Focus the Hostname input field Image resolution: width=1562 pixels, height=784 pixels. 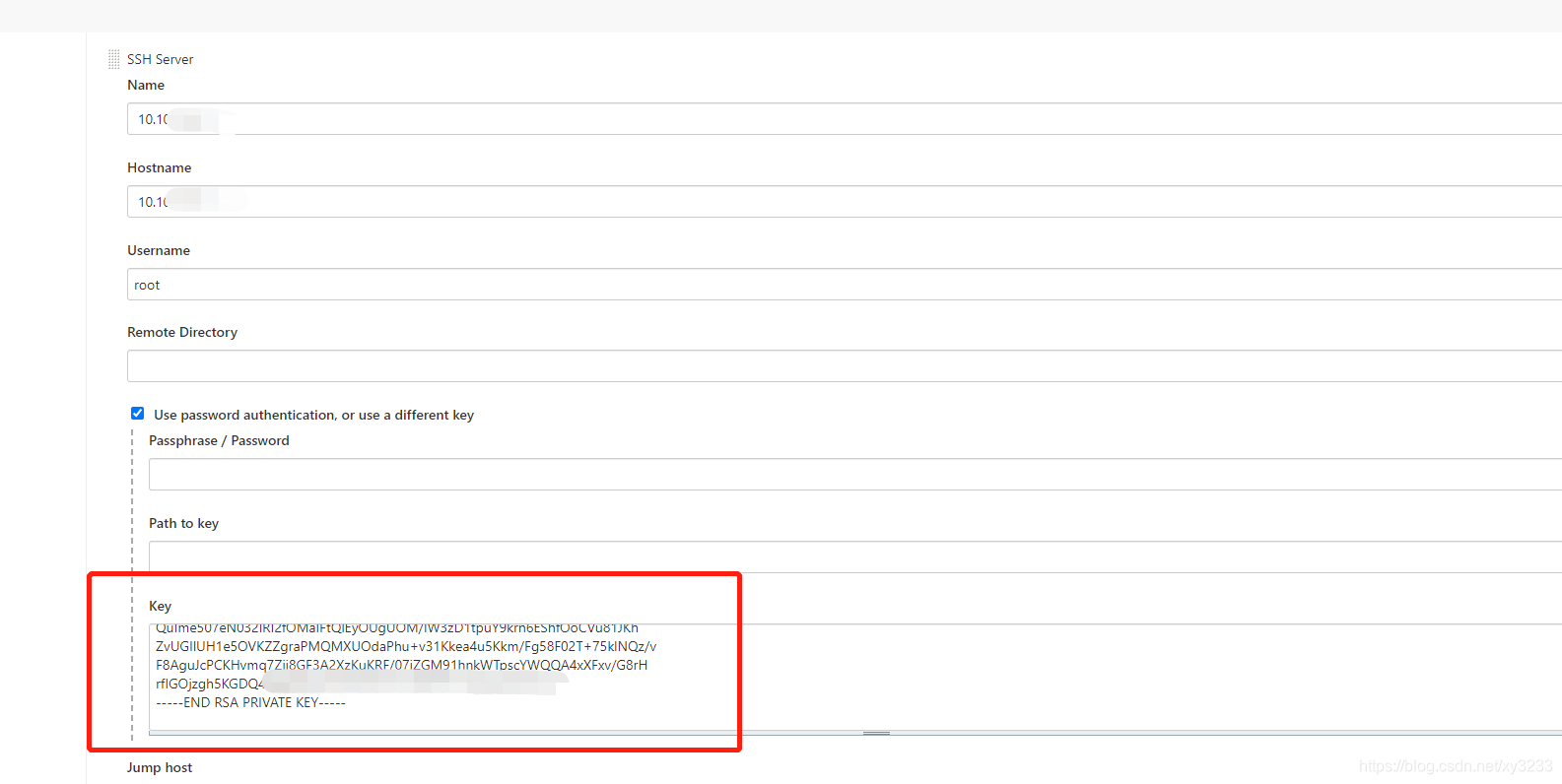[x=845, y=202]
